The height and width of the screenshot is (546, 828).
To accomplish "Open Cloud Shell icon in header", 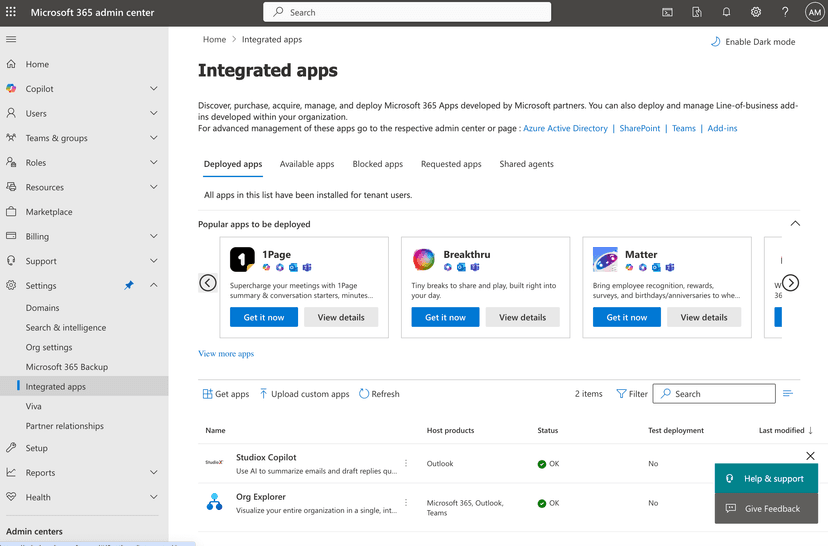I will click(667, 12).
